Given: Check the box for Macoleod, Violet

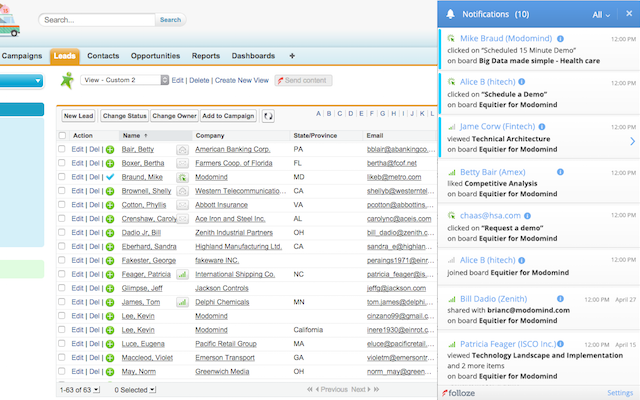Looking at the screenshot, I should click(x=62, y=357).
